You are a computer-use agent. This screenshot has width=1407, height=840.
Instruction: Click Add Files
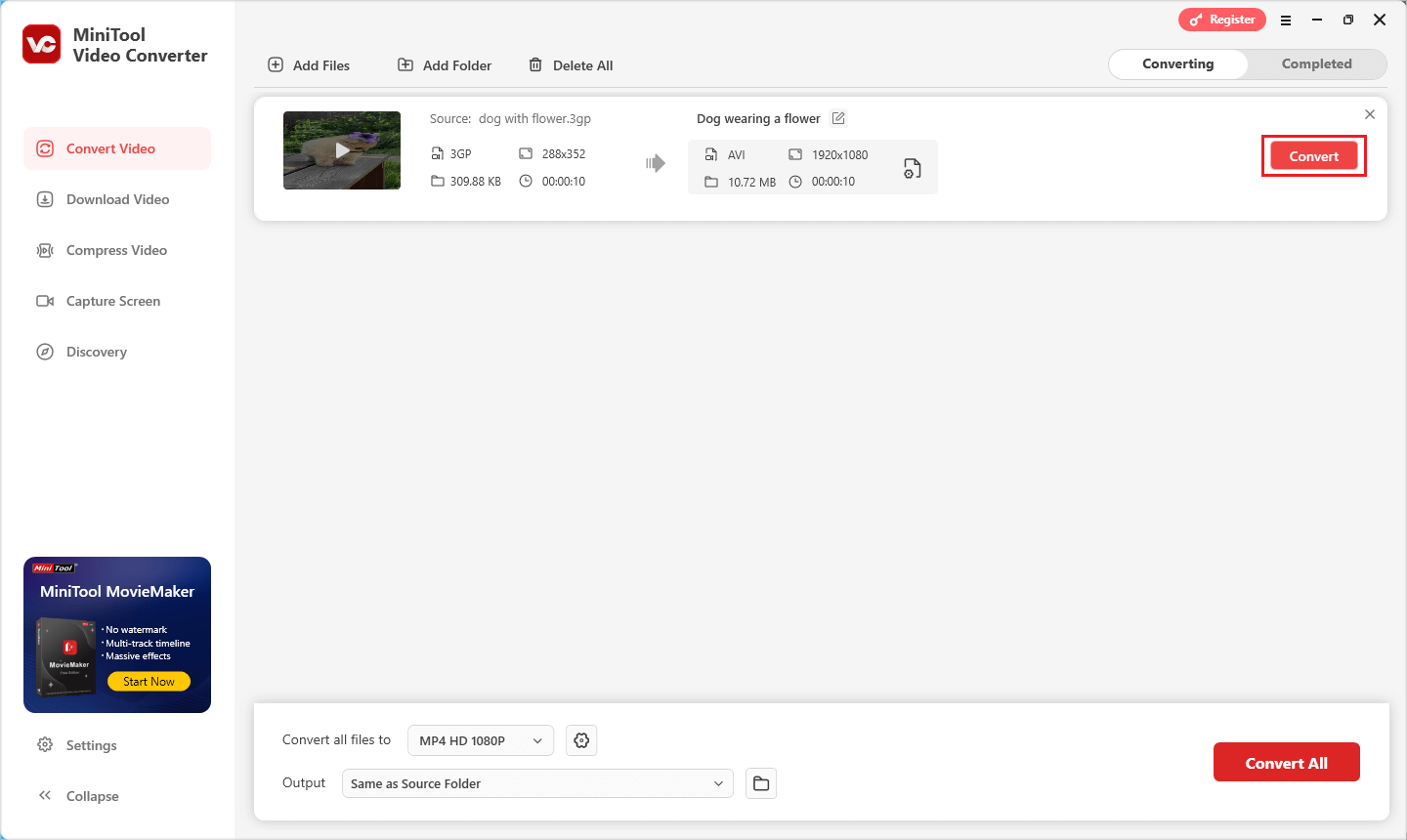tap(309, 65)
